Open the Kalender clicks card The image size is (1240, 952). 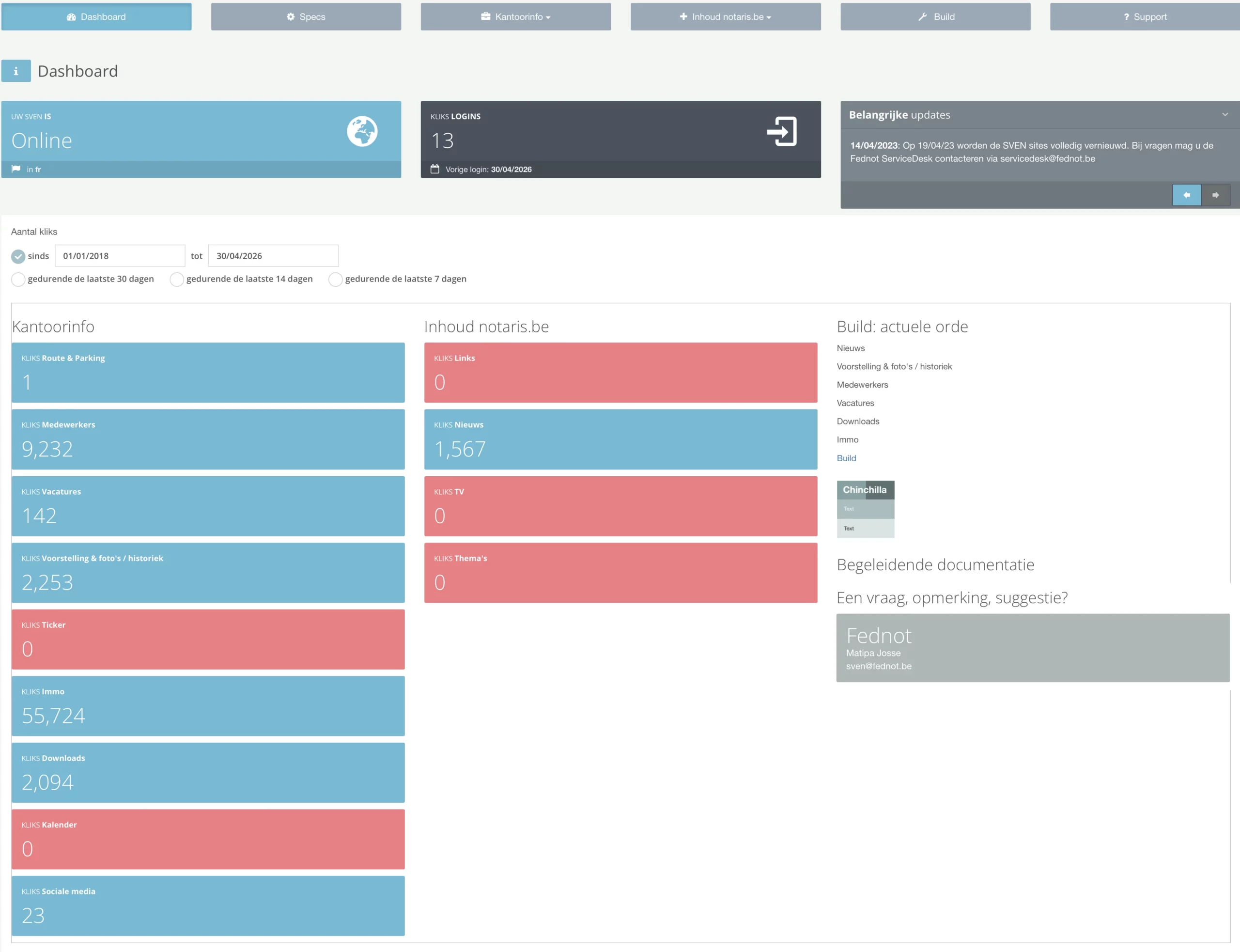tap(208, 839)
